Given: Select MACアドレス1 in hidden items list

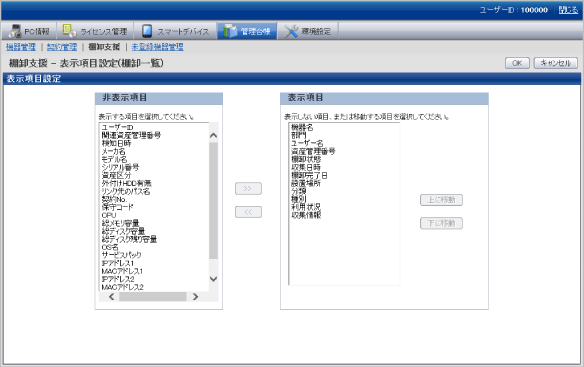Looking at the screenshot, I should 122,271.
